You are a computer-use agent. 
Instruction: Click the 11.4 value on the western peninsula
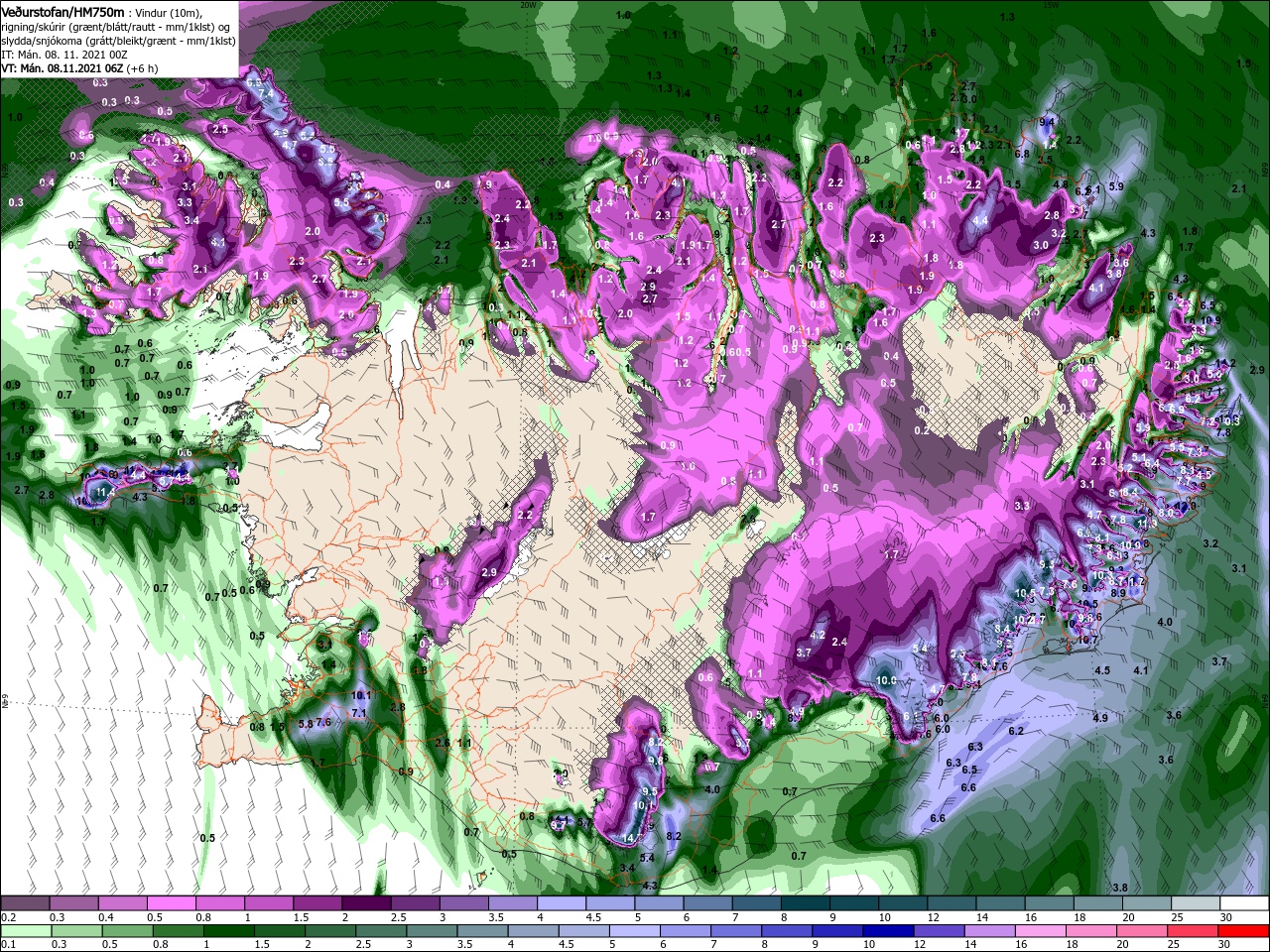(106, 491)
